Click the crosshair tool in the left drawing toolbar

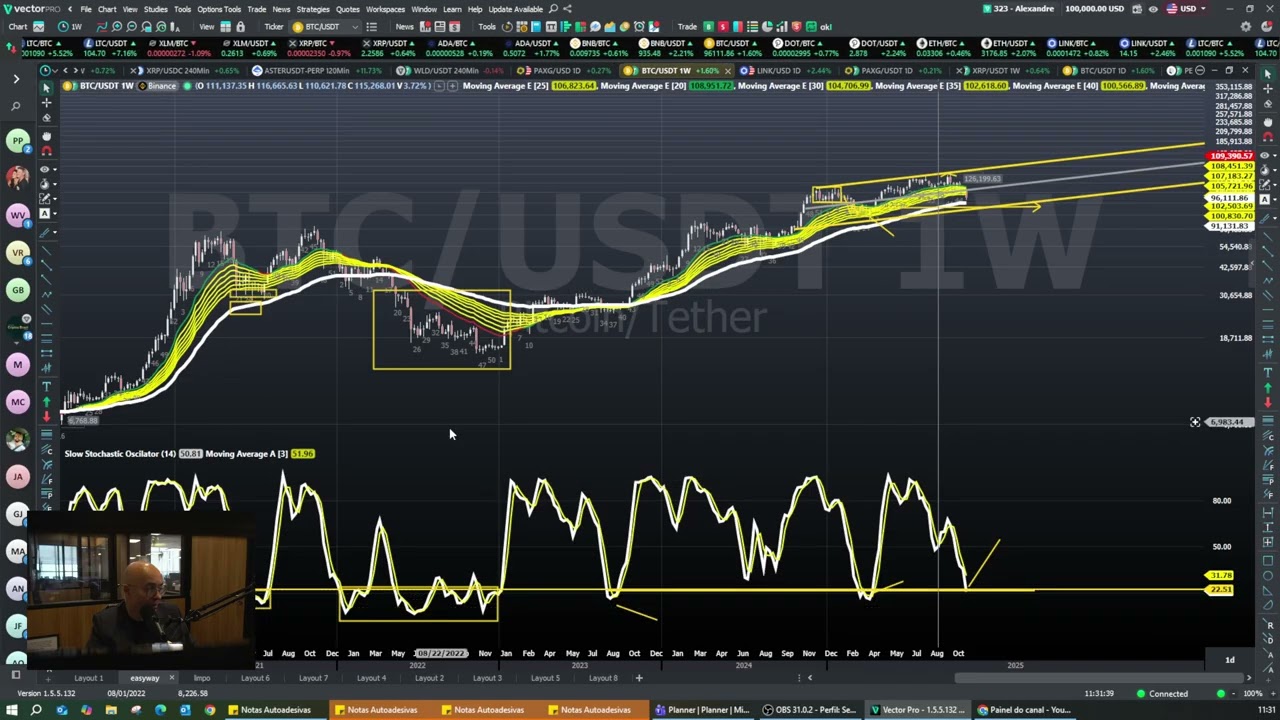coord(46,103)
